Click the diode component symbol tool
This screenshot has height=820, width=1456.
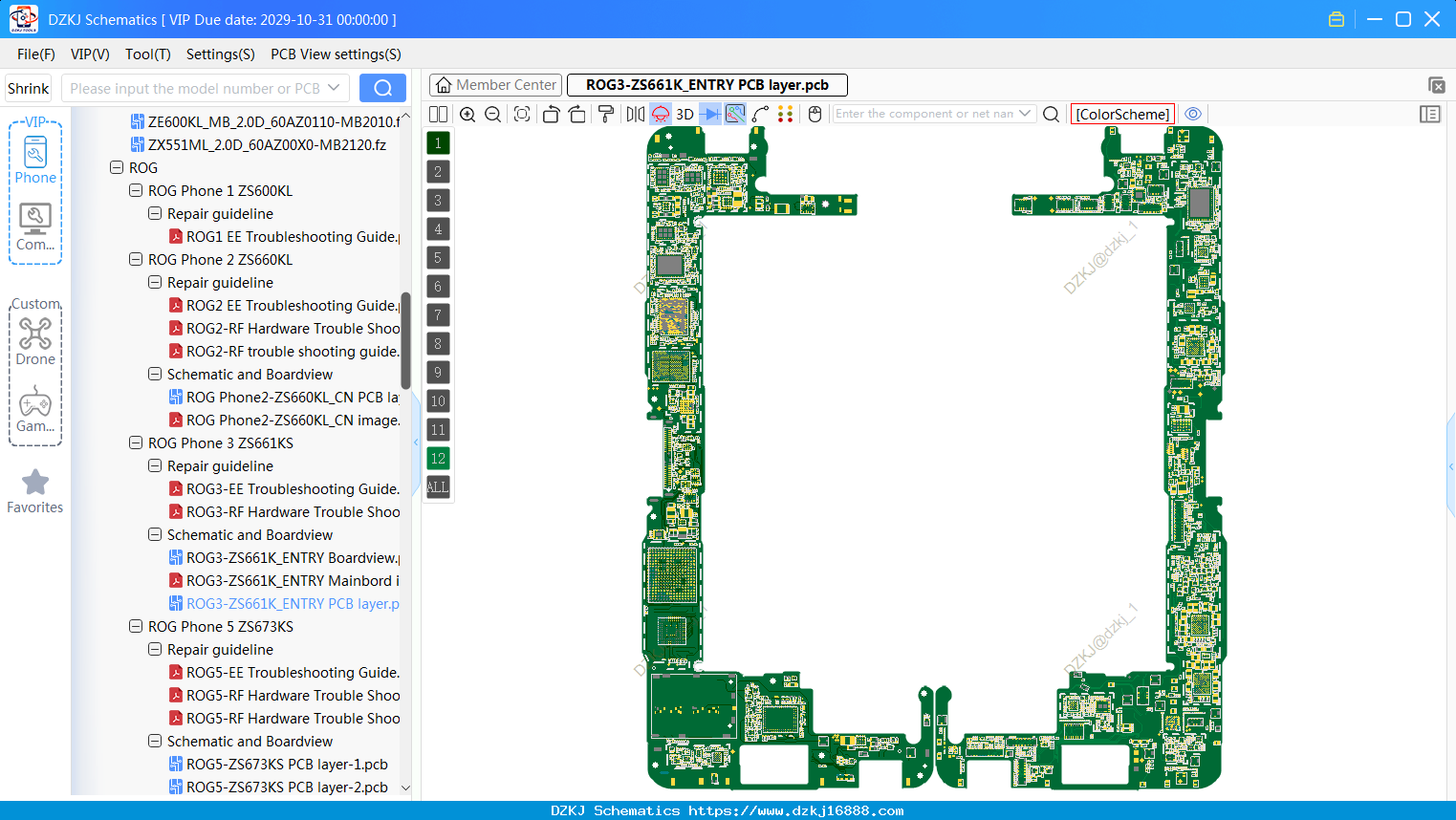point(710,114)
